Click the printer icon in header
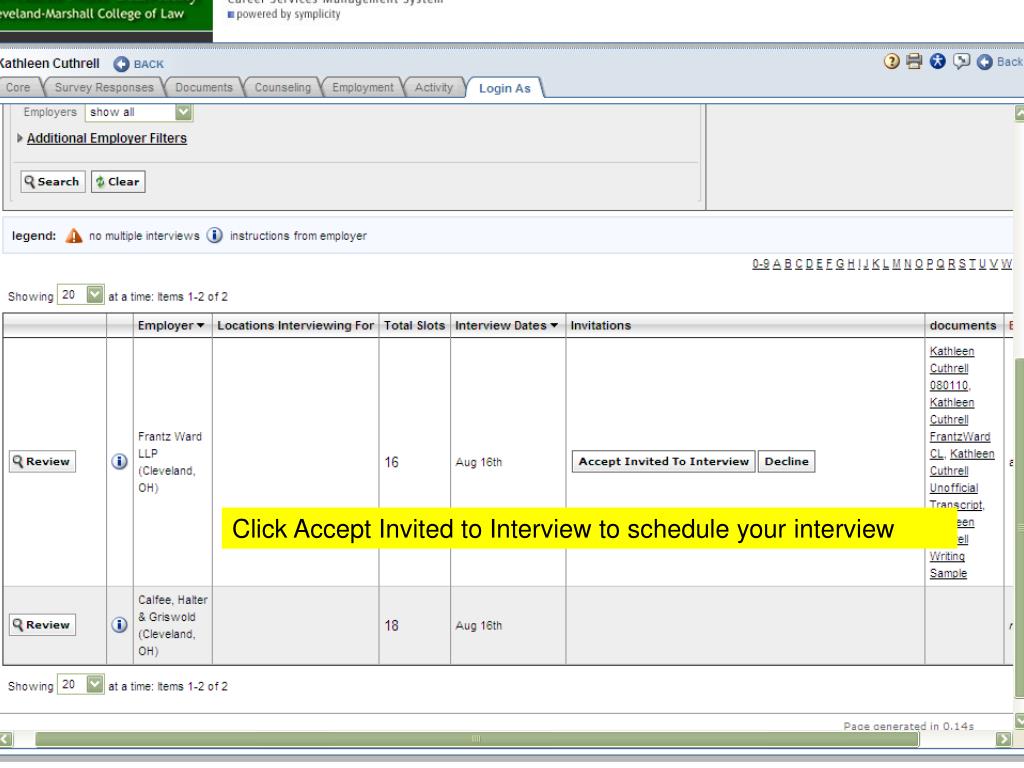 coord(914,61)
